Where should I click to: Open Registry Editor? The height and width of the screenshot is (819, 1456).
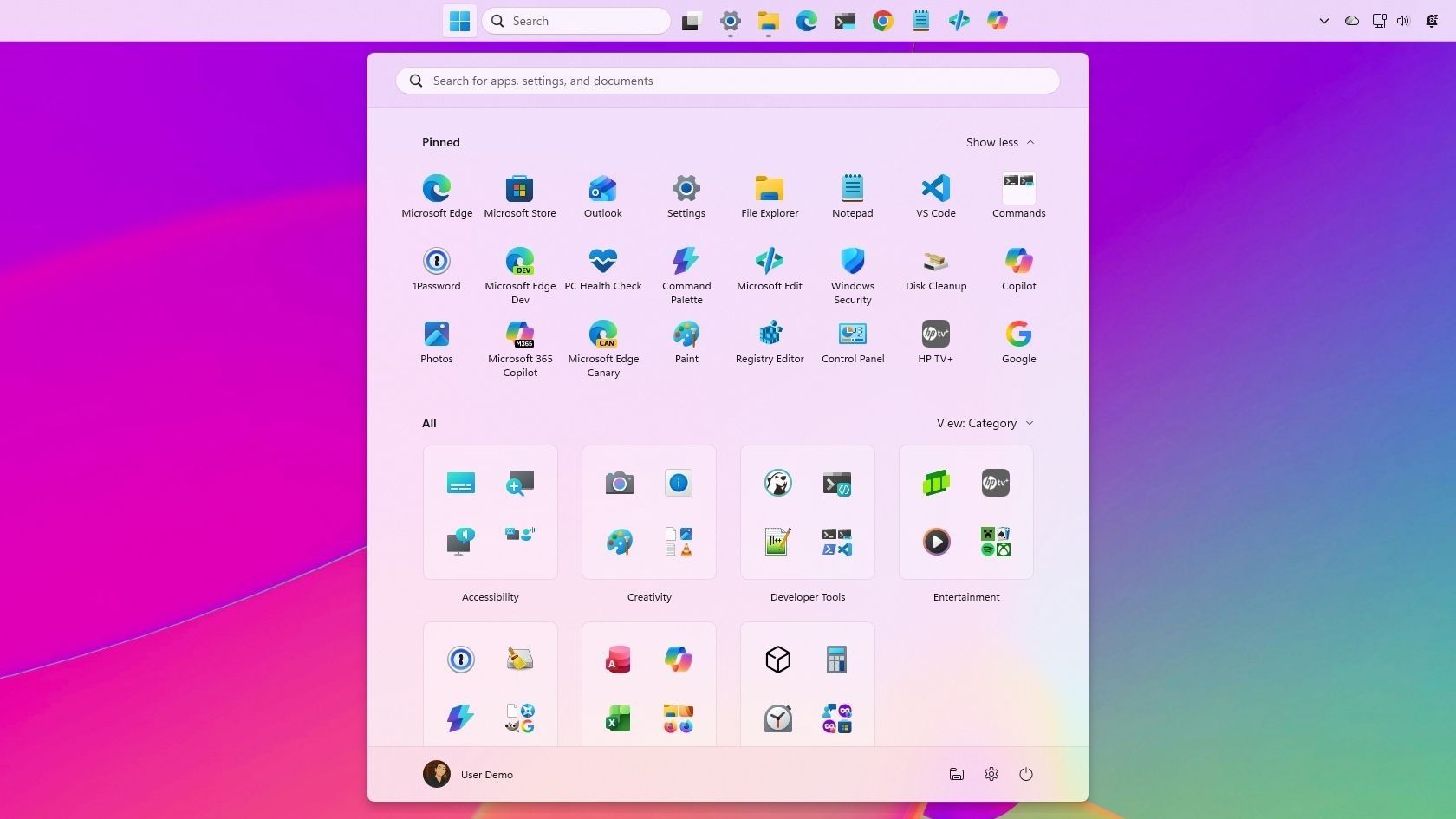pyautogui.click(x=770, y=342)
